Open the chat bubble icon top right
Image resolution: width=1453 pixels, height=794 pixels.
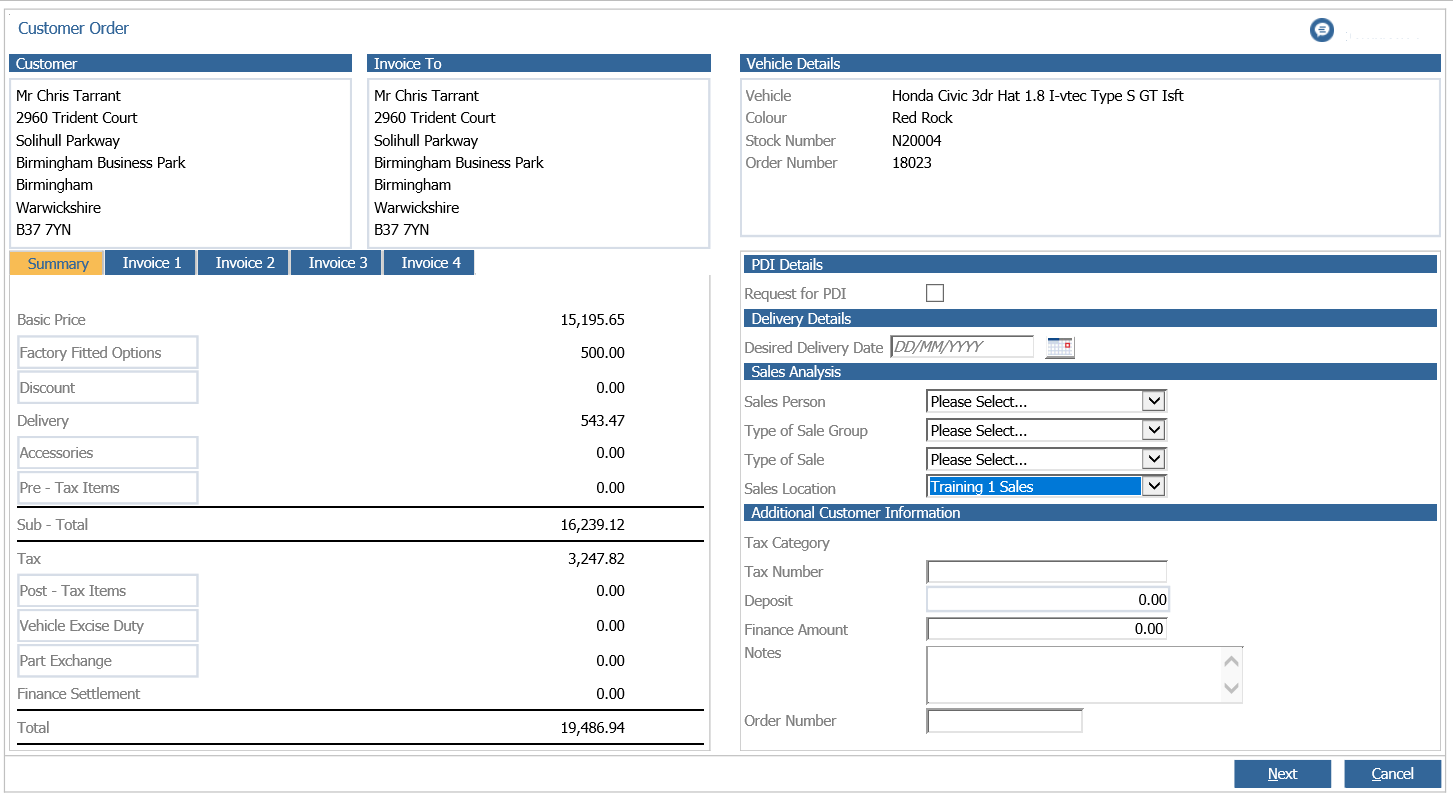[x=1322, y=30]
